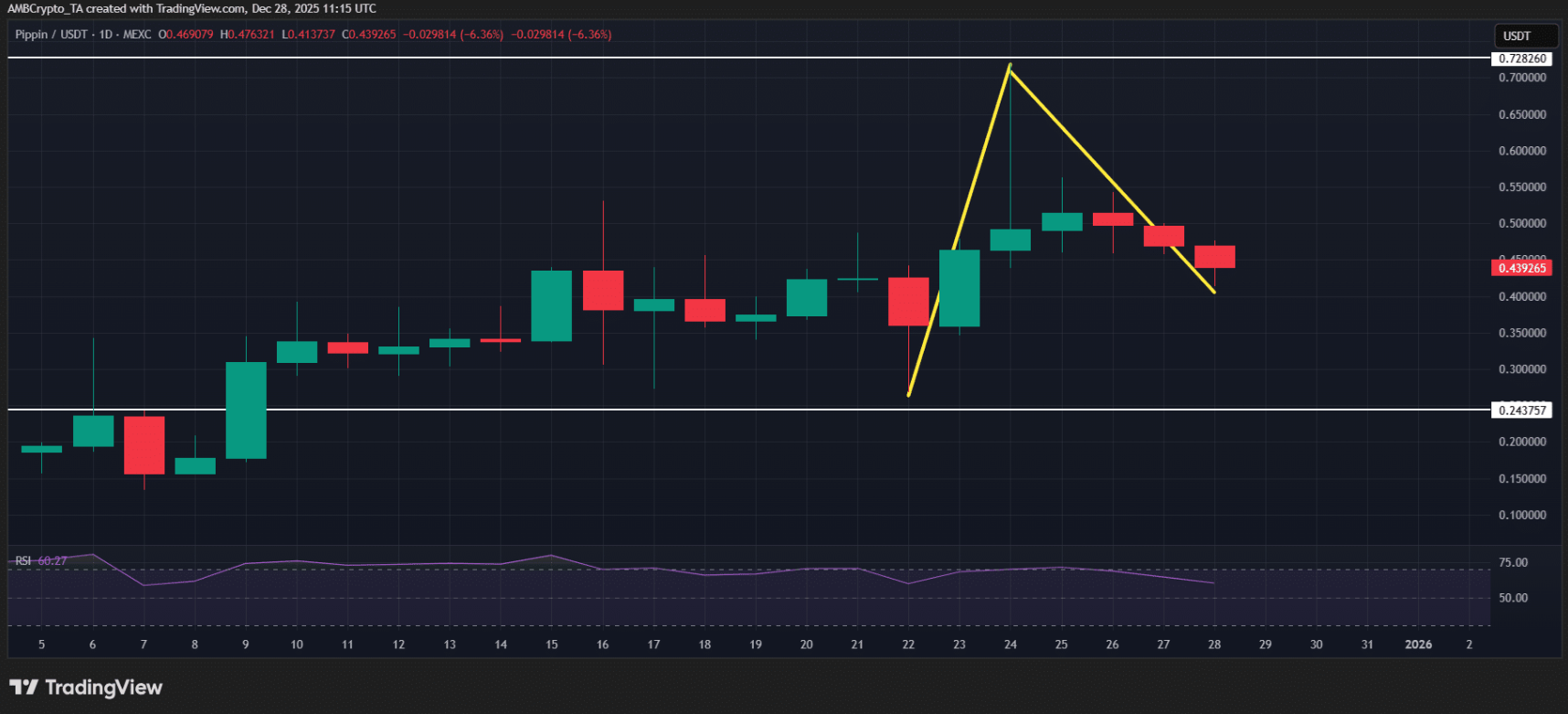The image size is (1568, 714).
Task: Click the TradingView logo icon
Action: tap(24, 687)
